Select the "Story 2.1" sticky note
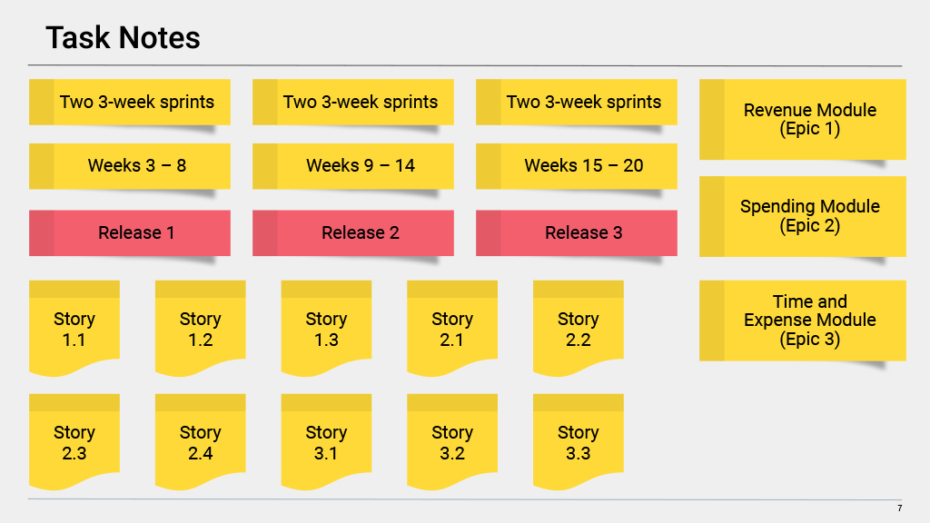This screenshot has width=930, height=523. [452, 329]
